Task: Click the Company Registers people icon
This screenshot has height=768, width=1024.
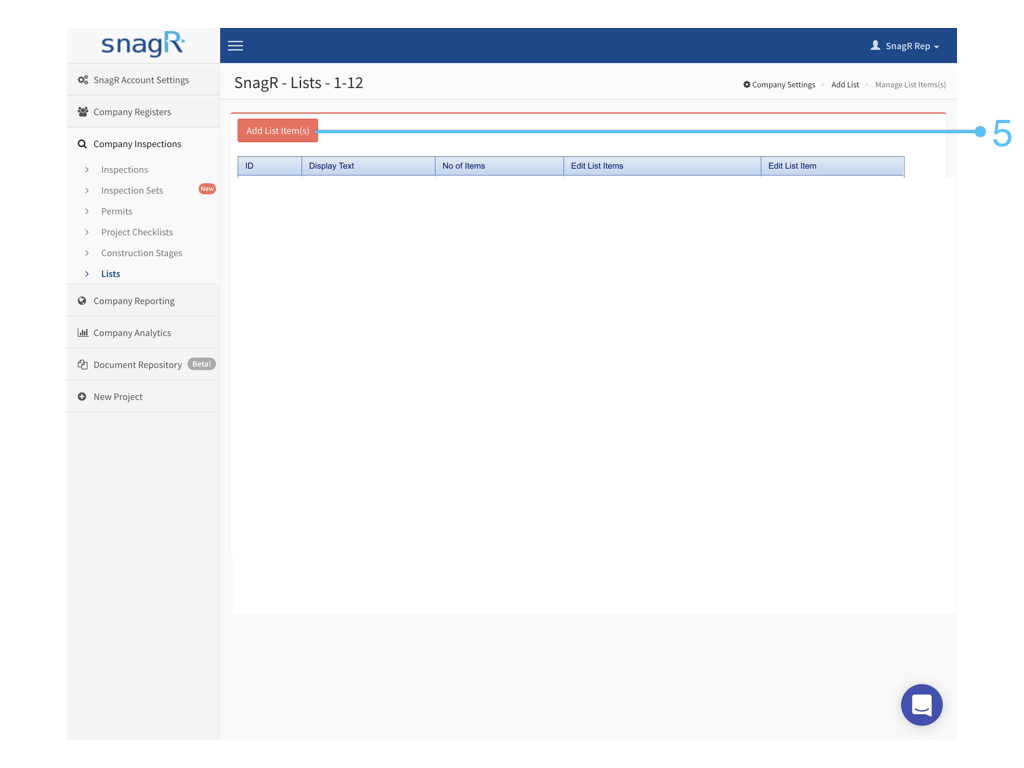Action: pyautogui.click(x=83, y=112)
